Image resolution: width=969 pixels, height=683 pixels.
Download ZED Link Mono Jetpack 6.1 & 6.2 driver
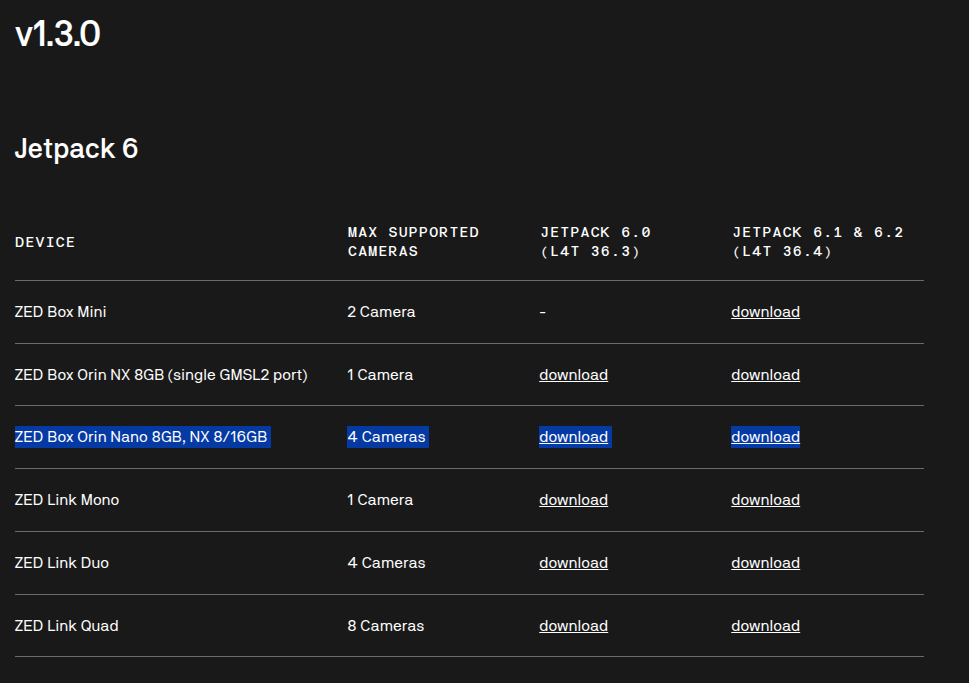pos(765,500)
